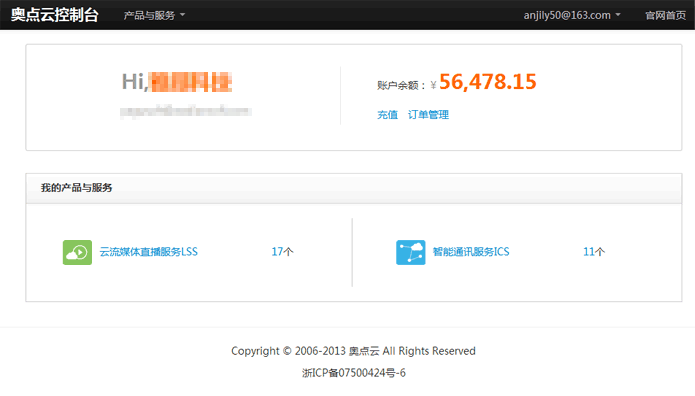Expand the anjily50@163.com account menu
This screenshot has height=396, width=695.
click(572, 16)
